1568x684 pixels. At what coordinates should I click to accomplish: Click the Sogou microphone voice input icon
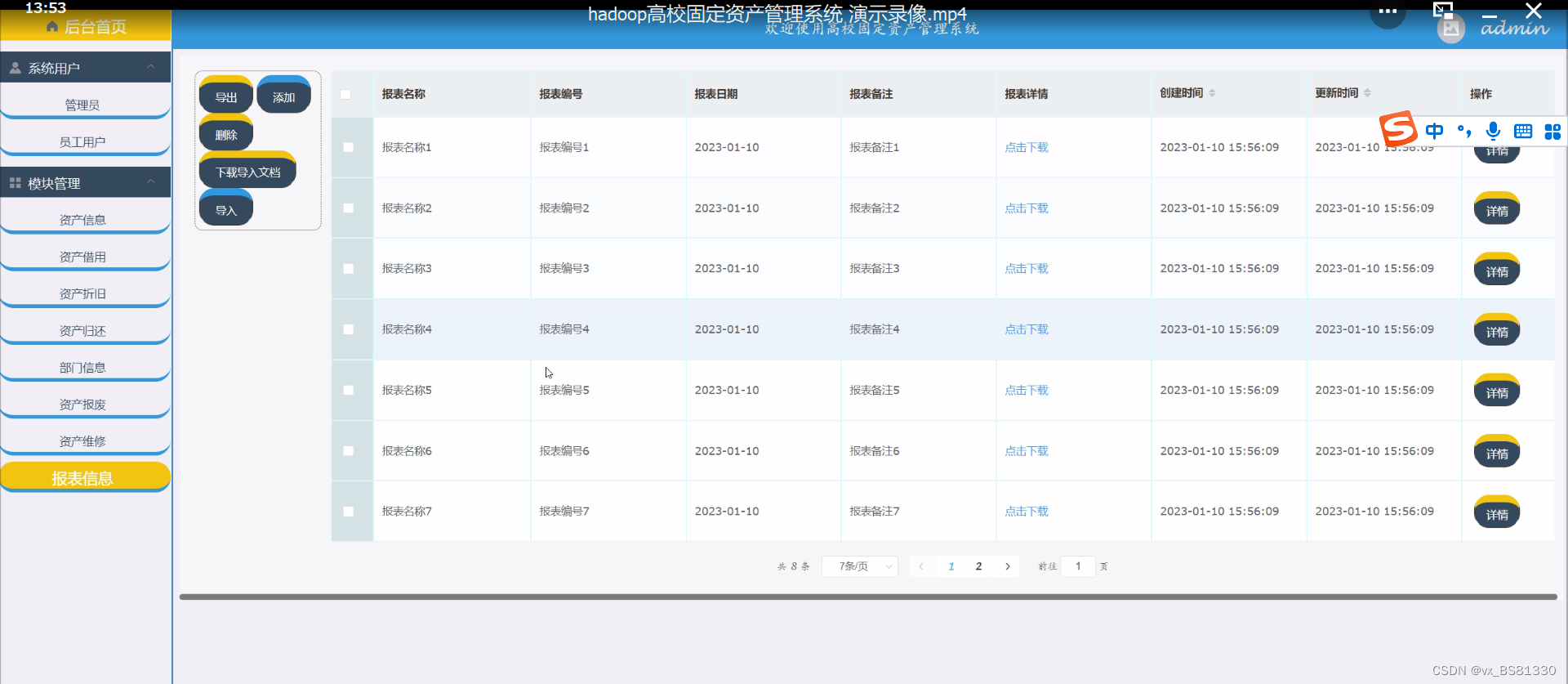1494,131
